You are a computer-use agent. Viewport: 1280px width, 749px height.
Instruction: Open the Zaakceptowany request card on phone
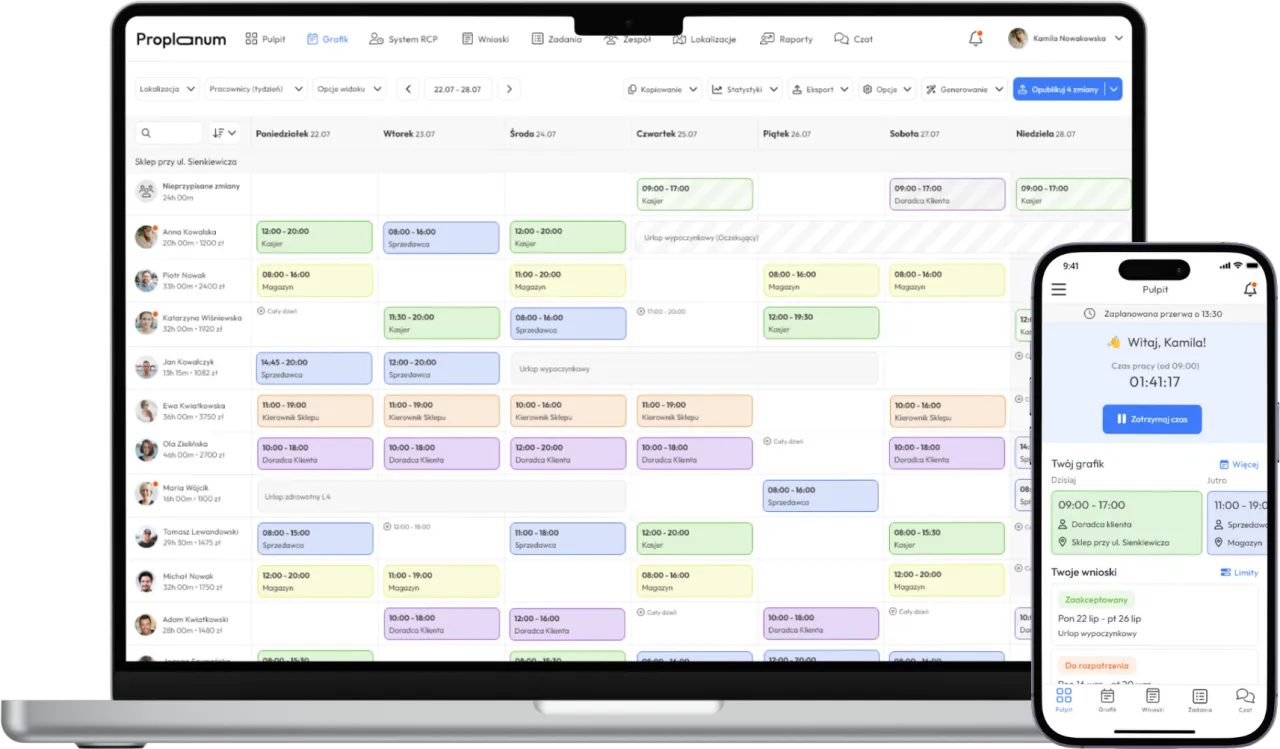pos(1153,617)
